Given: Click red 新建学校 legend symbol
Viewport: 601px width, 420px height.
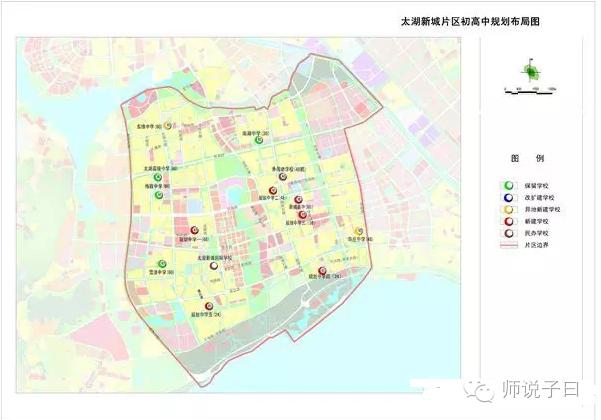Looking at the screenshot, I should pyautogui.click(x=509, y=221).
